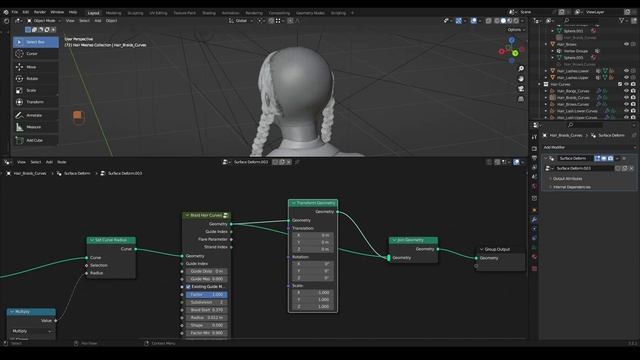This screenshot has width=640, height=360.
Task: Collapse the Join Geometry node
Action: click(394, 240)
